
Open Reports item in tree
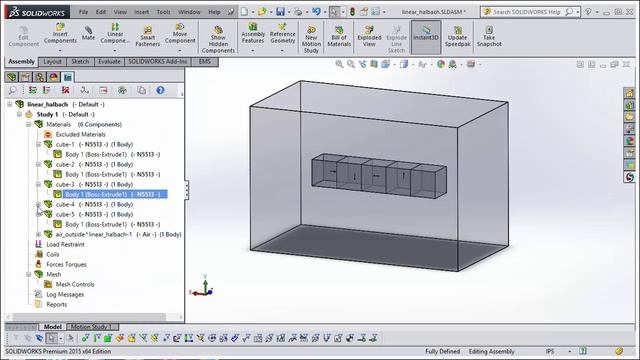[x=56, y=304]
